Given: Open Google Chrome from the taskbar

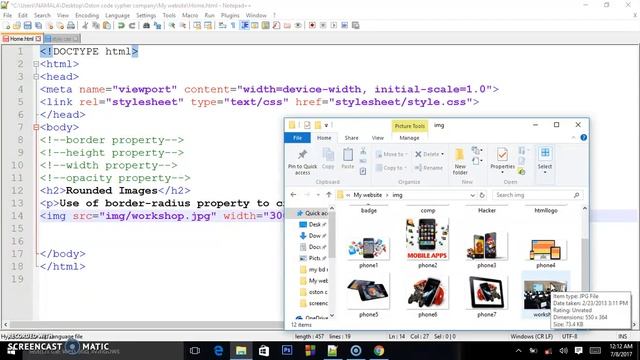Looking at the screenshot, I should [379, 350].
